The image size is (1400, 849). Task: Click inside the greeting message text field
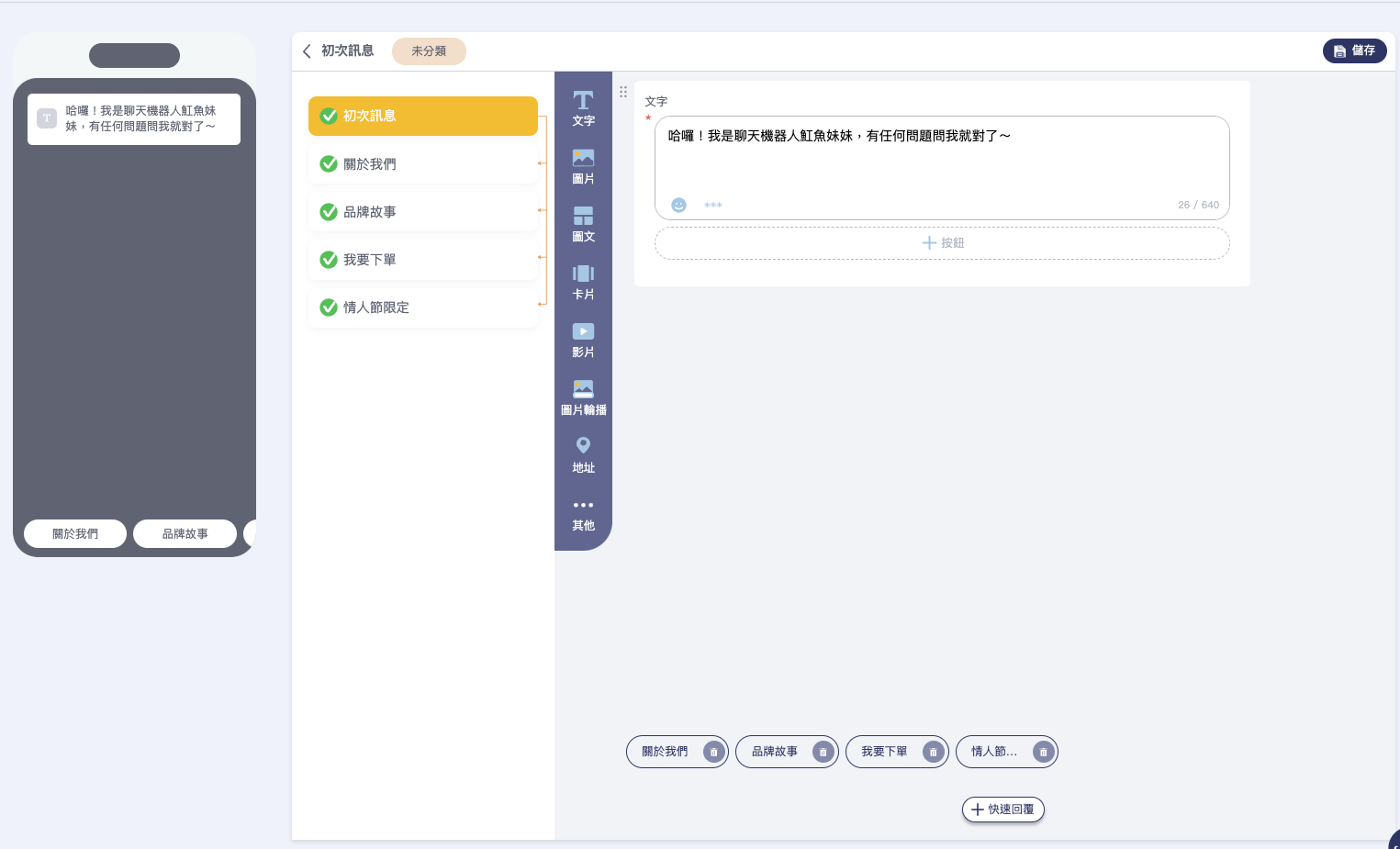point(942,161)
